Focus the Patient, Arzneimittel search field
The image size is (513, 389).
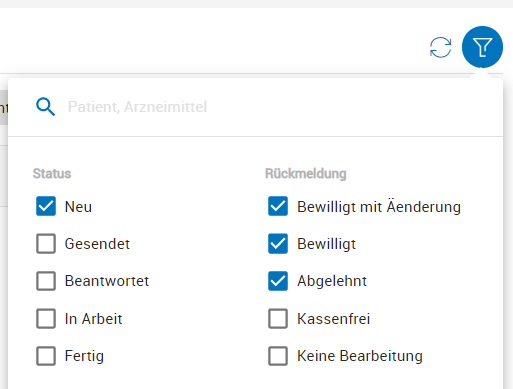[x=267, y=107]
